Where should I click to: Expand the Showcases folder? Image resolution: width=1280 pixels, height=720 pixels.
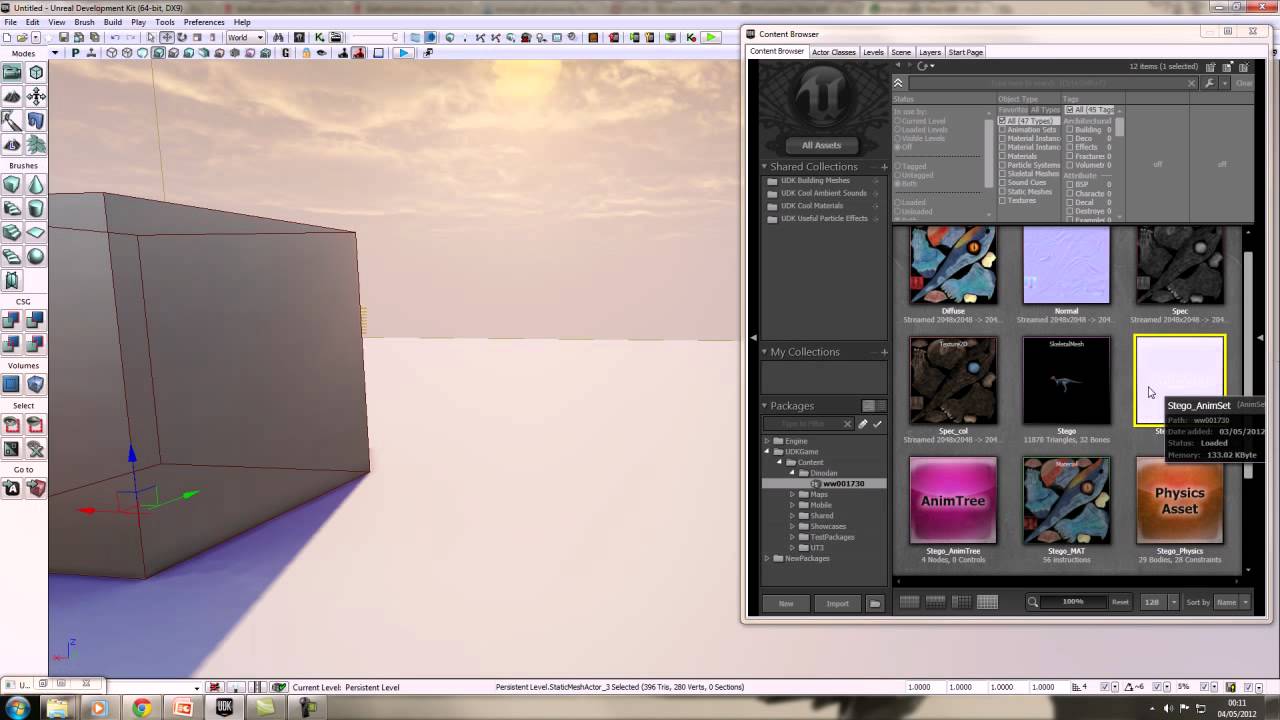point(792,526)
